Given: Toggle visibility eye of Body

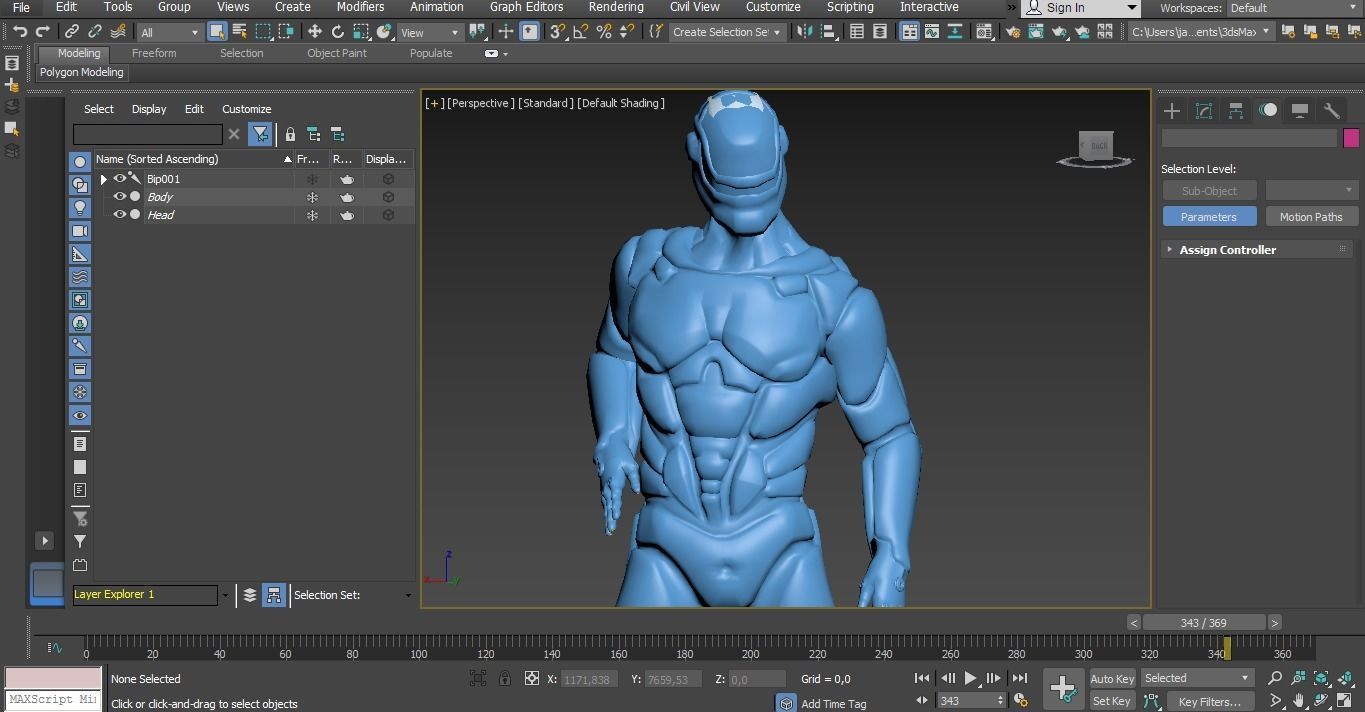Looking at the screenshot, I should (x=119, y=197).
